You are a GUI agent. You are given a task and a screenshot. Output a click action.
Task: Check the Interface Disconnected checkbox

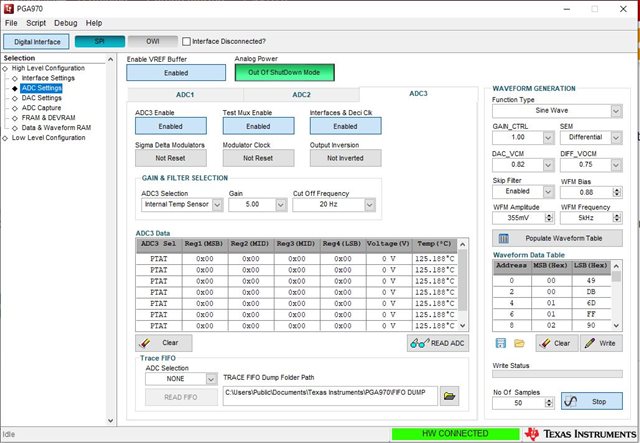click(187, 41)
